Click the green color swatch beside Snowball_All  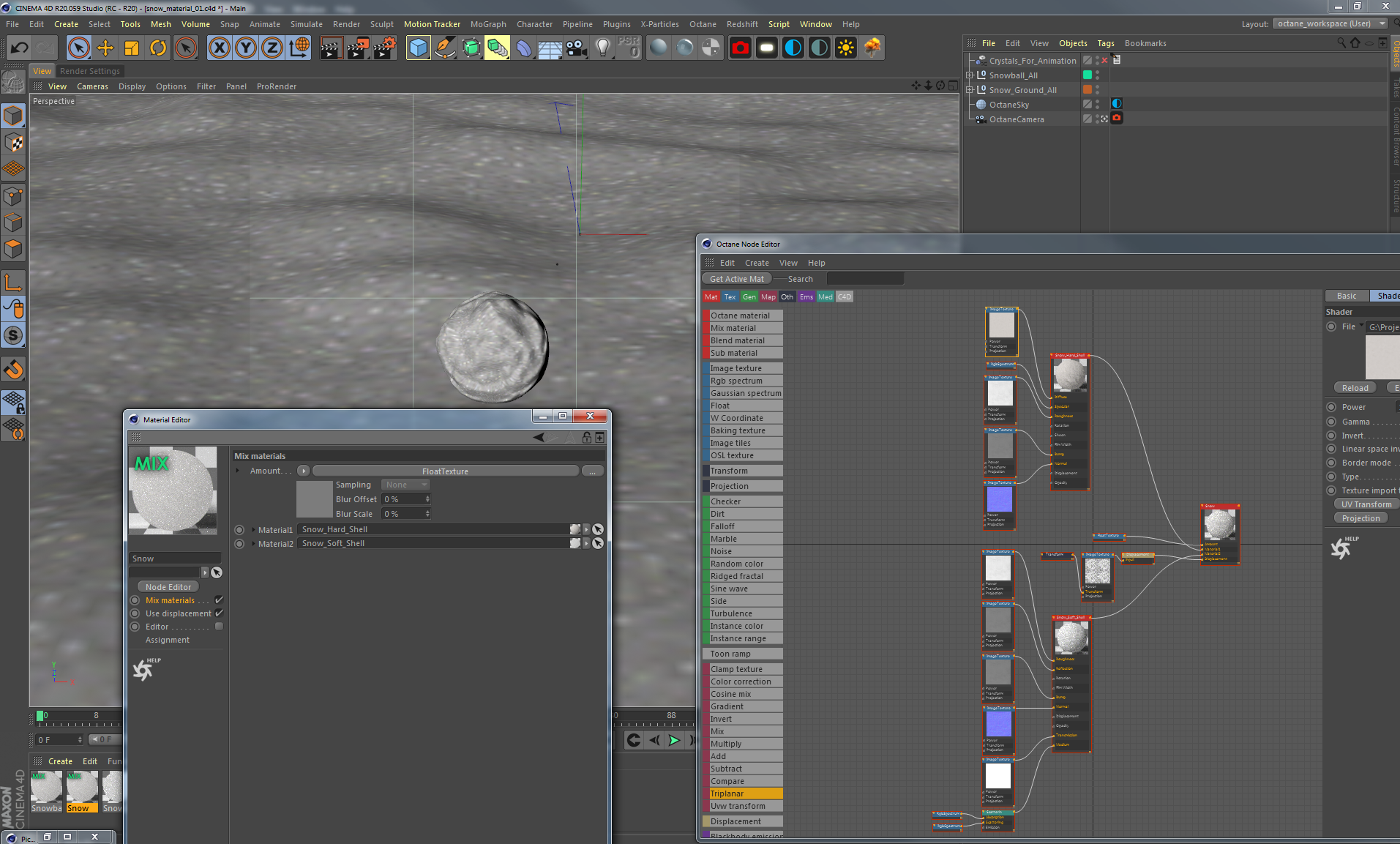[1088, 75]
